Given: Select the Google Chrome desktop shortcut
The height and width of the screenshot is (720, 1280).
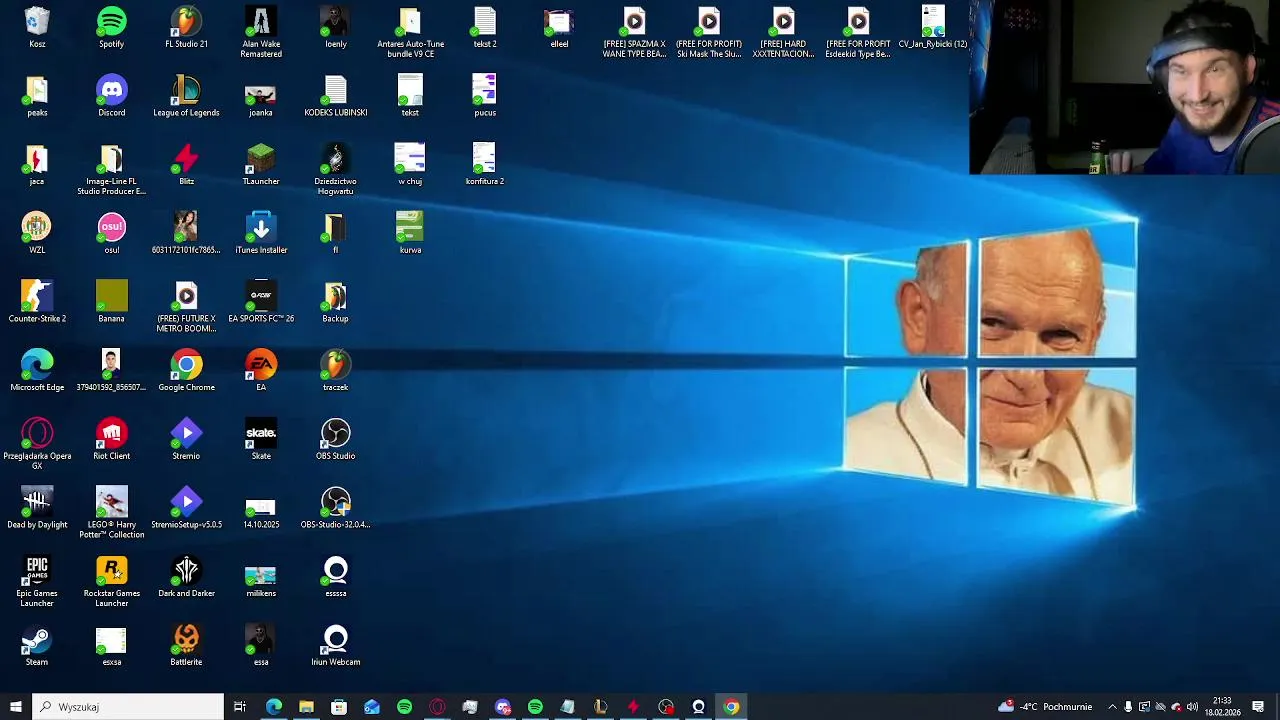Looking at the screenshot, I should coord(186,371).
